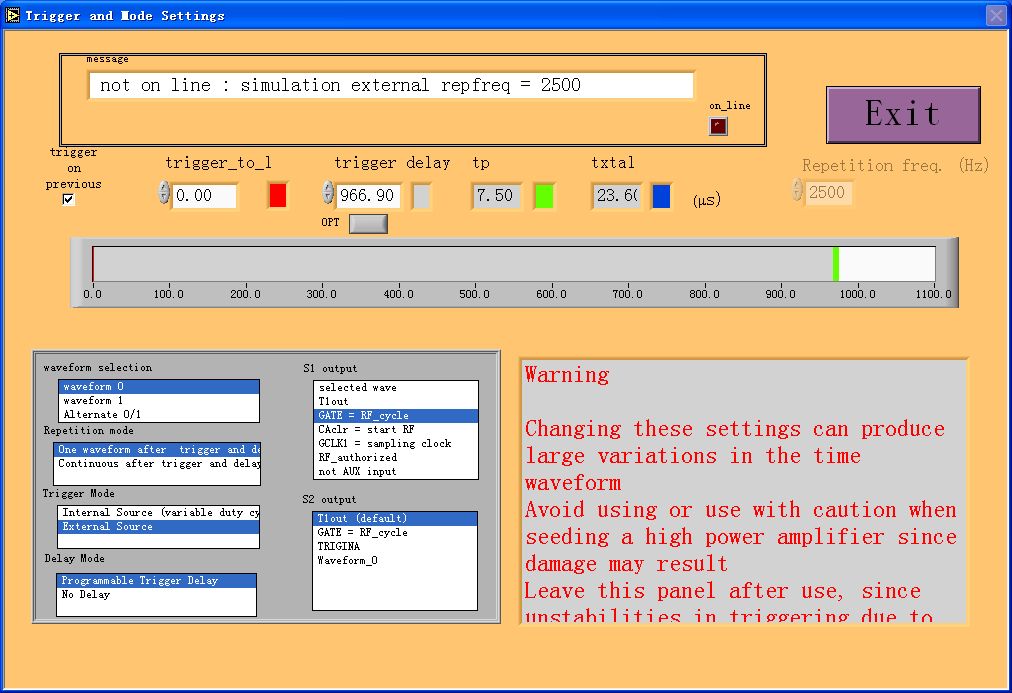
Task: Click the trigger delay value field
Action: (x=368, y=196)
